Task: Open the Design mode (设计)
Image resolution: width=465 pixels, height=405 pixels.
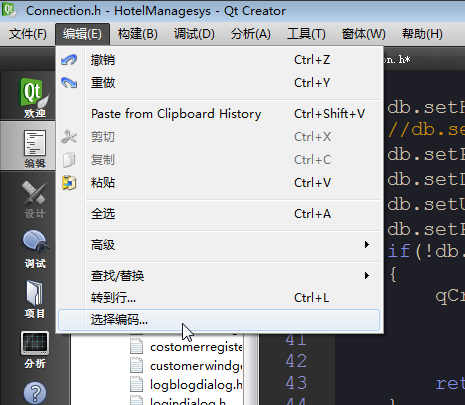Action: (x=34, y=199)
